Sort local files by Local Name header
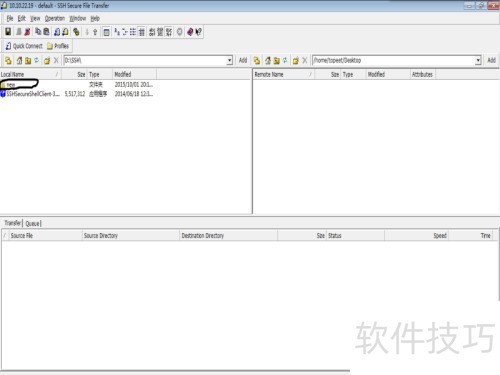 tap(31, 74)
